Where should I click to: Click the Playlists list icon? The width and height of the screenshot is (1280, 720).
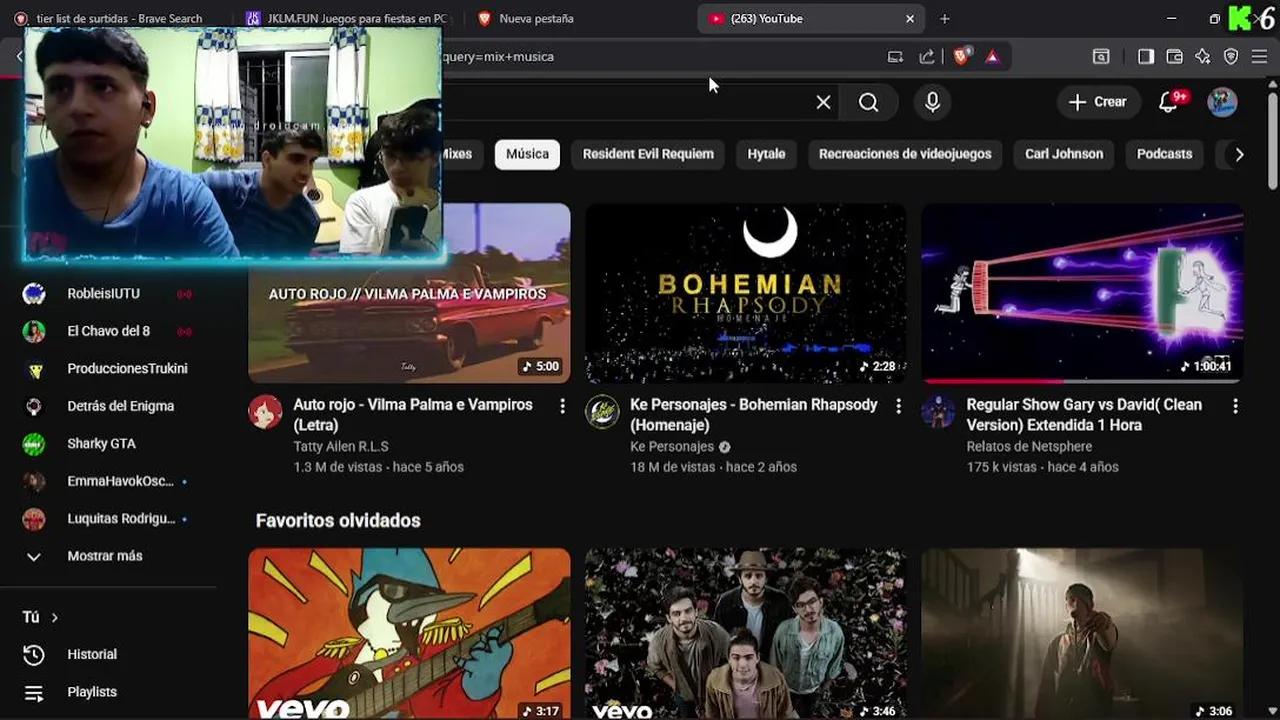pos(34,692)
